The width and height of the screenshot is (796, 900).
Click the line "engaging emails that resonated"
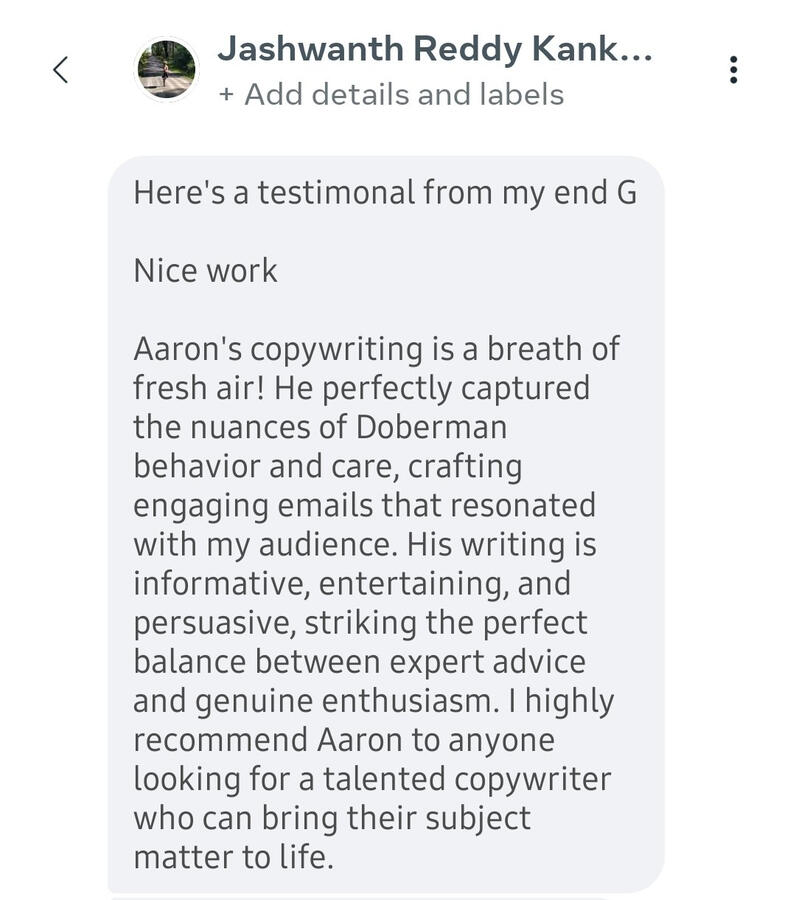pos(364,505)
